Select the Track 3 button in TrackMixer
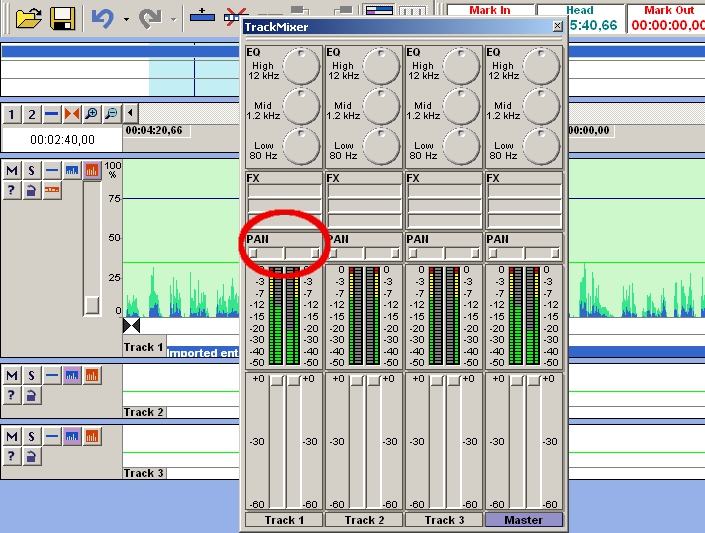The width and height of the screenshot is (705, 533). (x=444, y=520)
